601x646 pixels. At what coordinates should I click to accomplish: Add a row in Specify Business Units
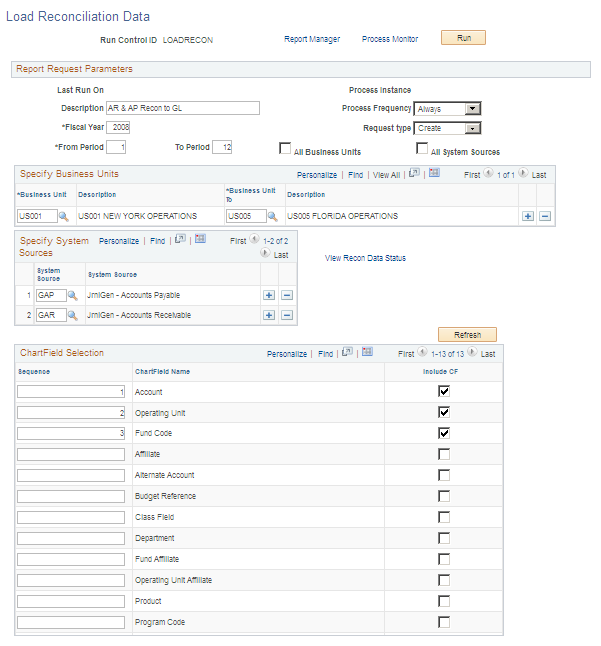[x=528, y=216]
